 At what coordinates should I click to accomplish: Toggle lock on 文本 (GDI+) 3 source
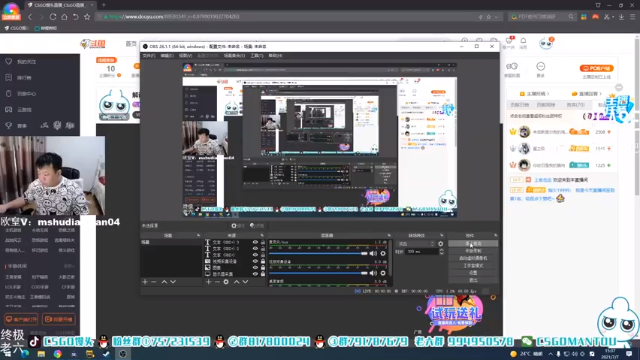point(263,242)
